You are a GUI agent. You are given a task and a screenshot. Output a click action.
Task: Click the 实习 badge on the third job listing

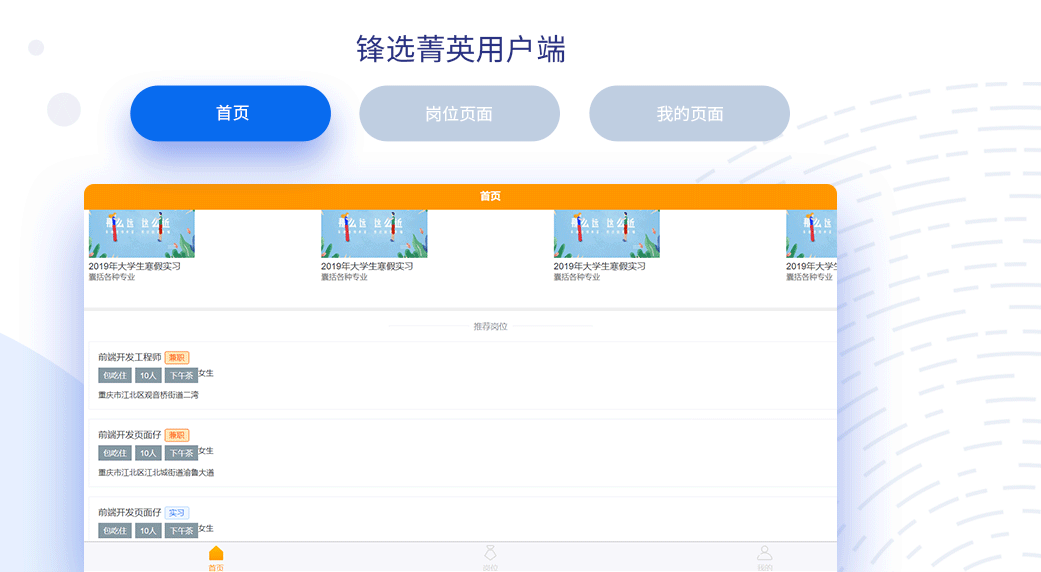(177, 513)
